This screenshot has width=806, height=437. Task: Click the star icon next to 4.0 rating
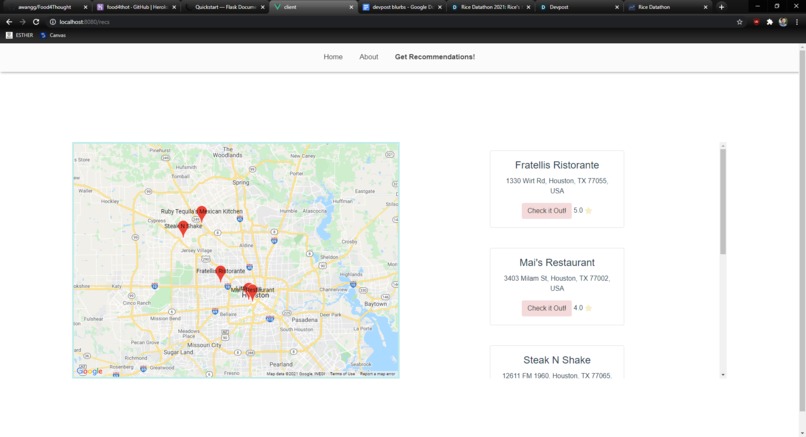coord(589,308)
